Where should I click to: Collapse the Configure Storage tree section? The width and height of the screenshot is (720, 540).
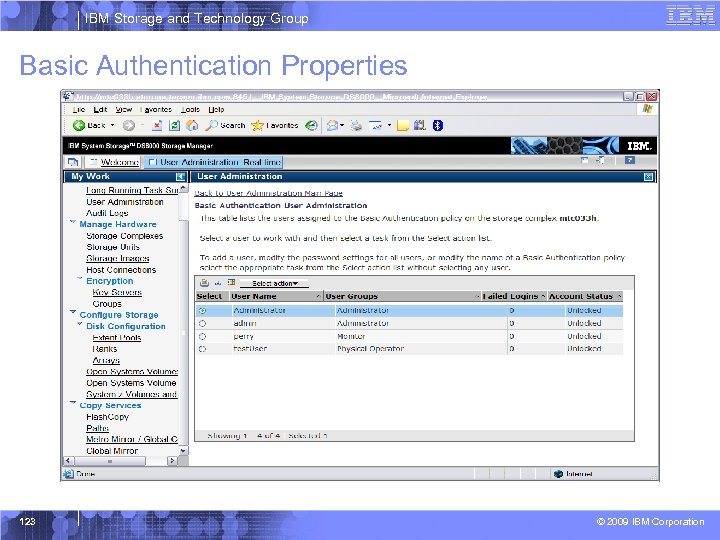73,313
